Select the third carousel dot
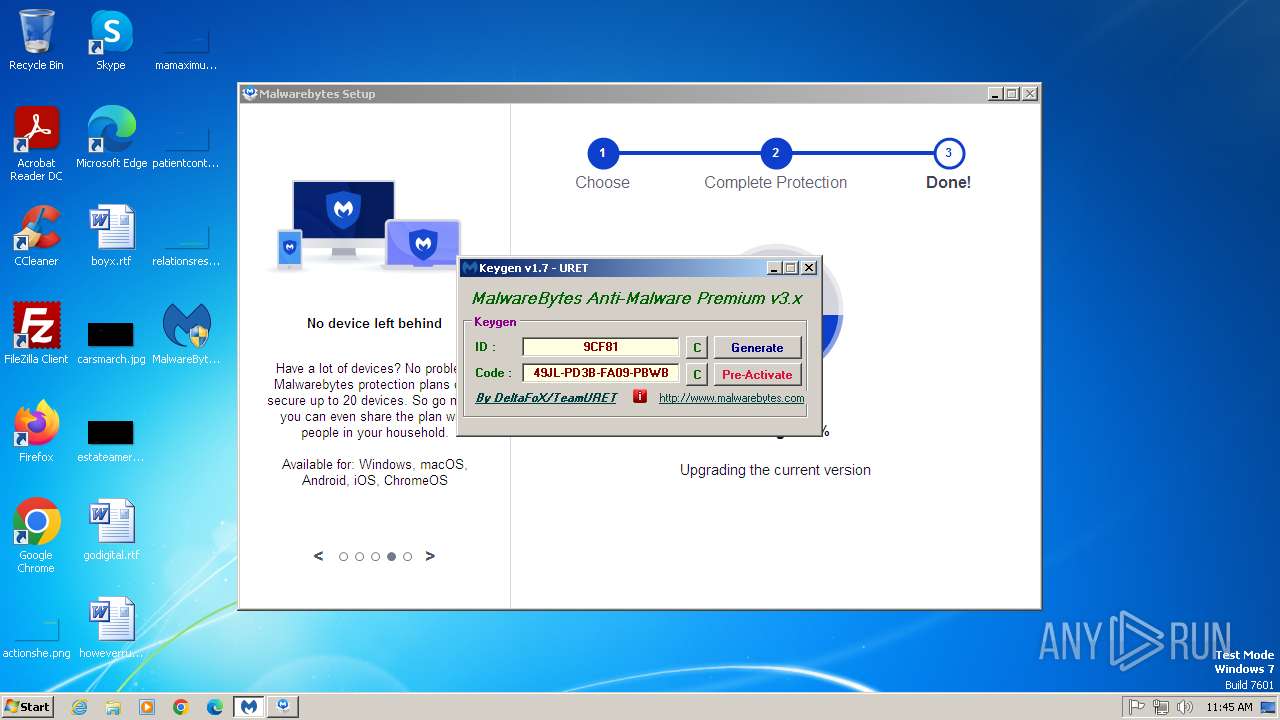 [376, 557]
